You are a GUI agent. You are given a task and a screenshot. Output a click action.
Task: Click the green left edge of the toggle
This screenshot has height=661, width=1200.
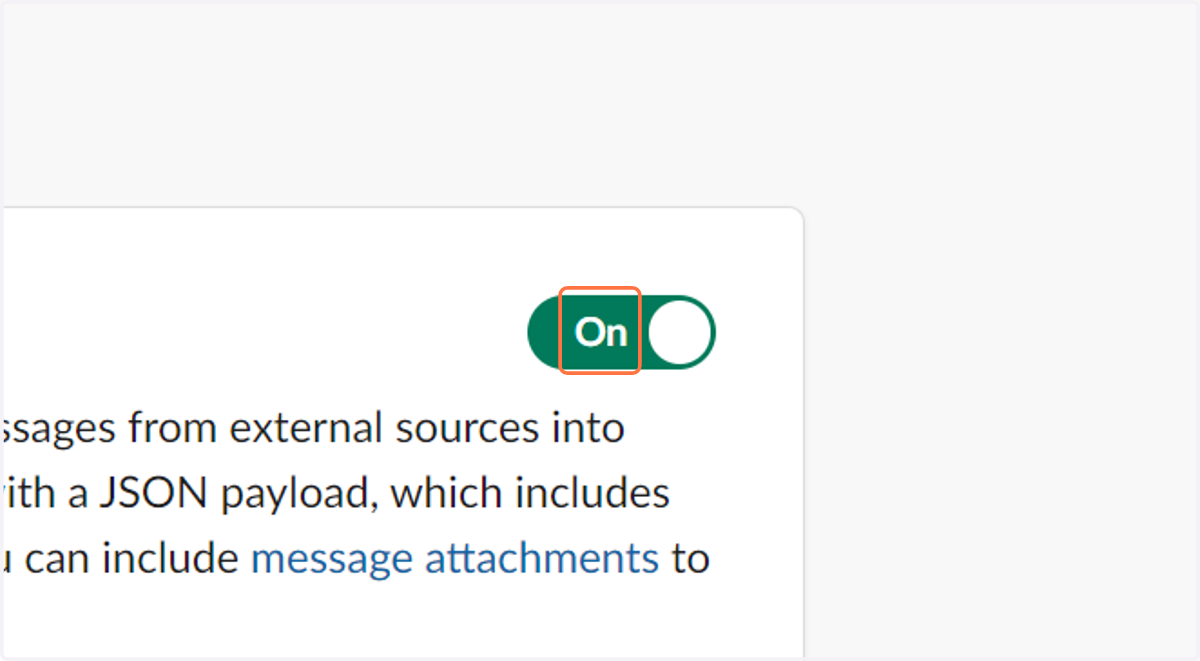click(543, 332)
